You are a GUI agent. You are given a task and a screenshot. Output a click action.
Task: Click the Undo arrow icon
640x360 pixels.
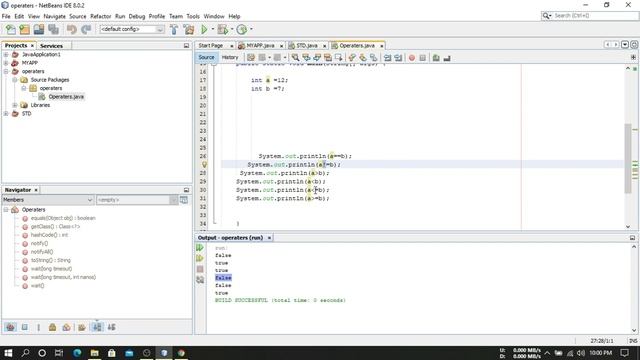point(72,29)
